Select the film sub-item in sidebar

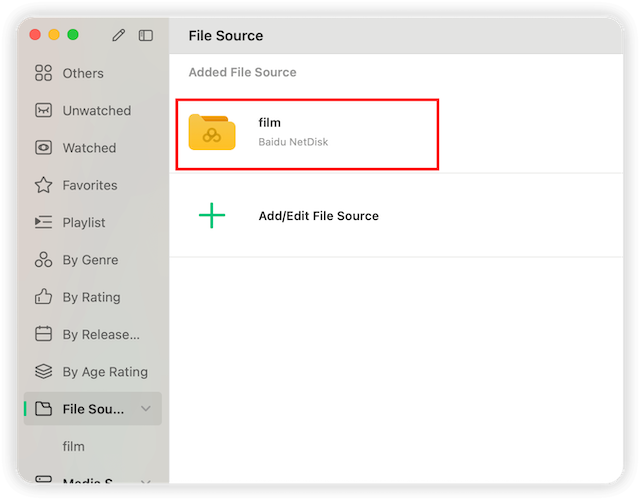(x=74, y=446)
